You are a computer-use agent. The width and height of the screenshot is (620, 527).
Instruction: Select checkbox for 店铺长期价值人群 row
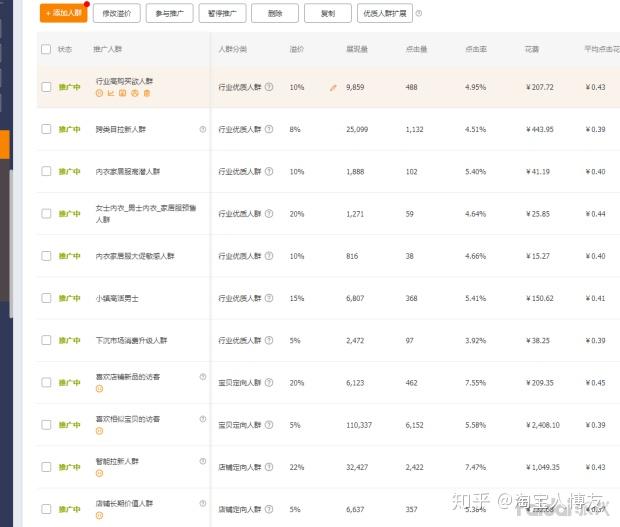pos(46,509)
